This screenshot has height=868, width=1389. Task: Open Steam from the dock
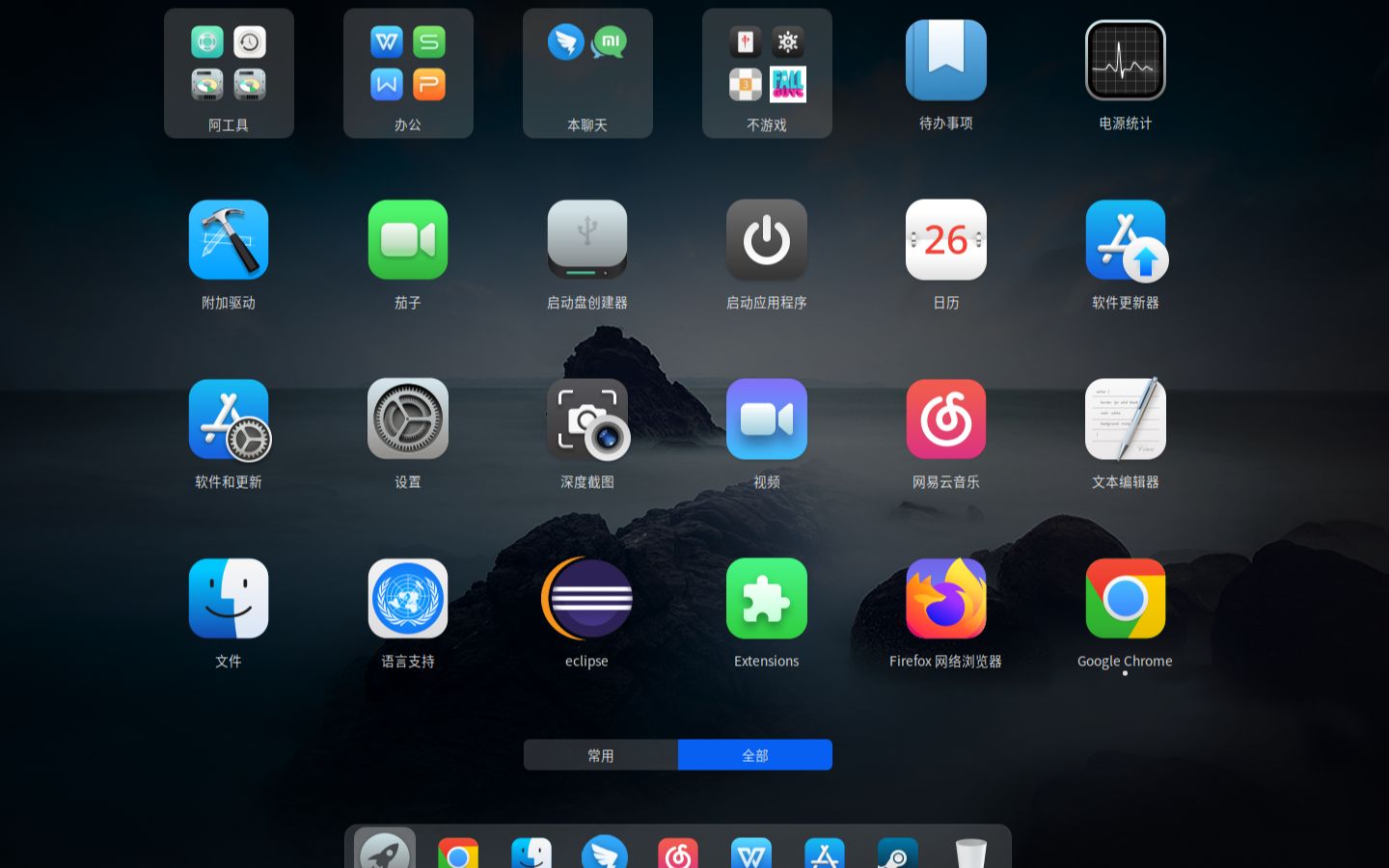(898, 853)
